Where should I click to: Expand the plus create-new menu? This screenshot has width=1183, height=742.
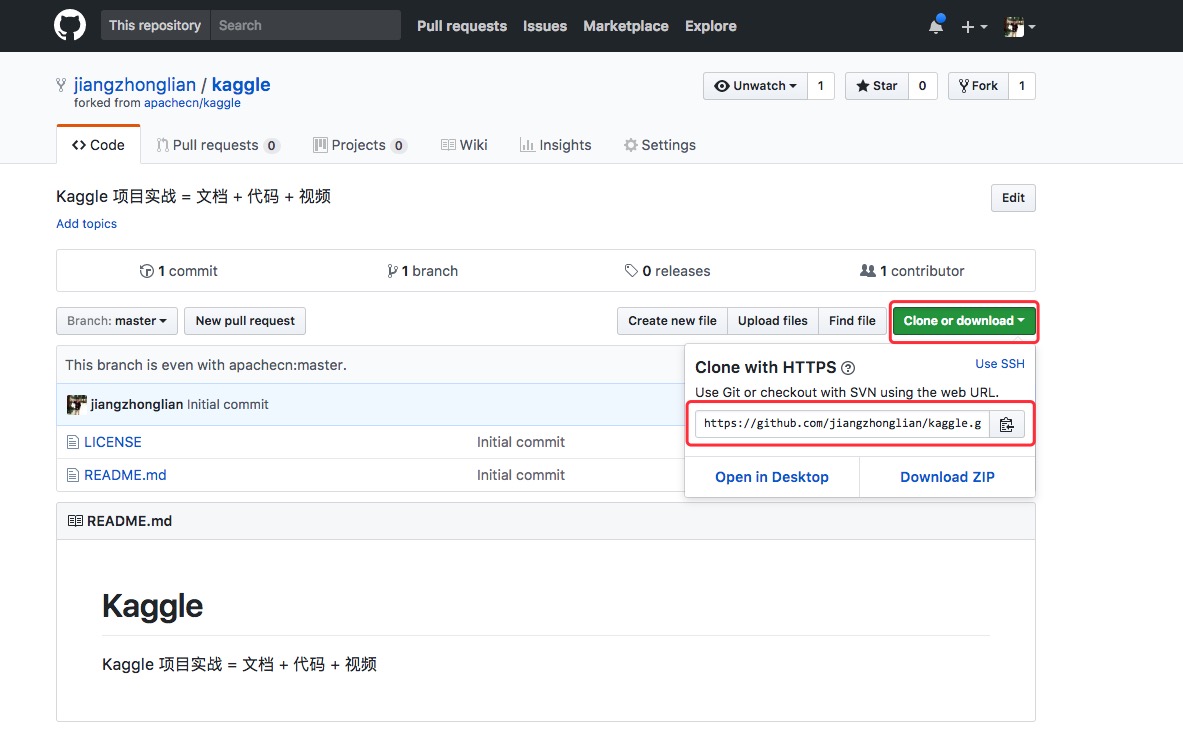point(974,27)
